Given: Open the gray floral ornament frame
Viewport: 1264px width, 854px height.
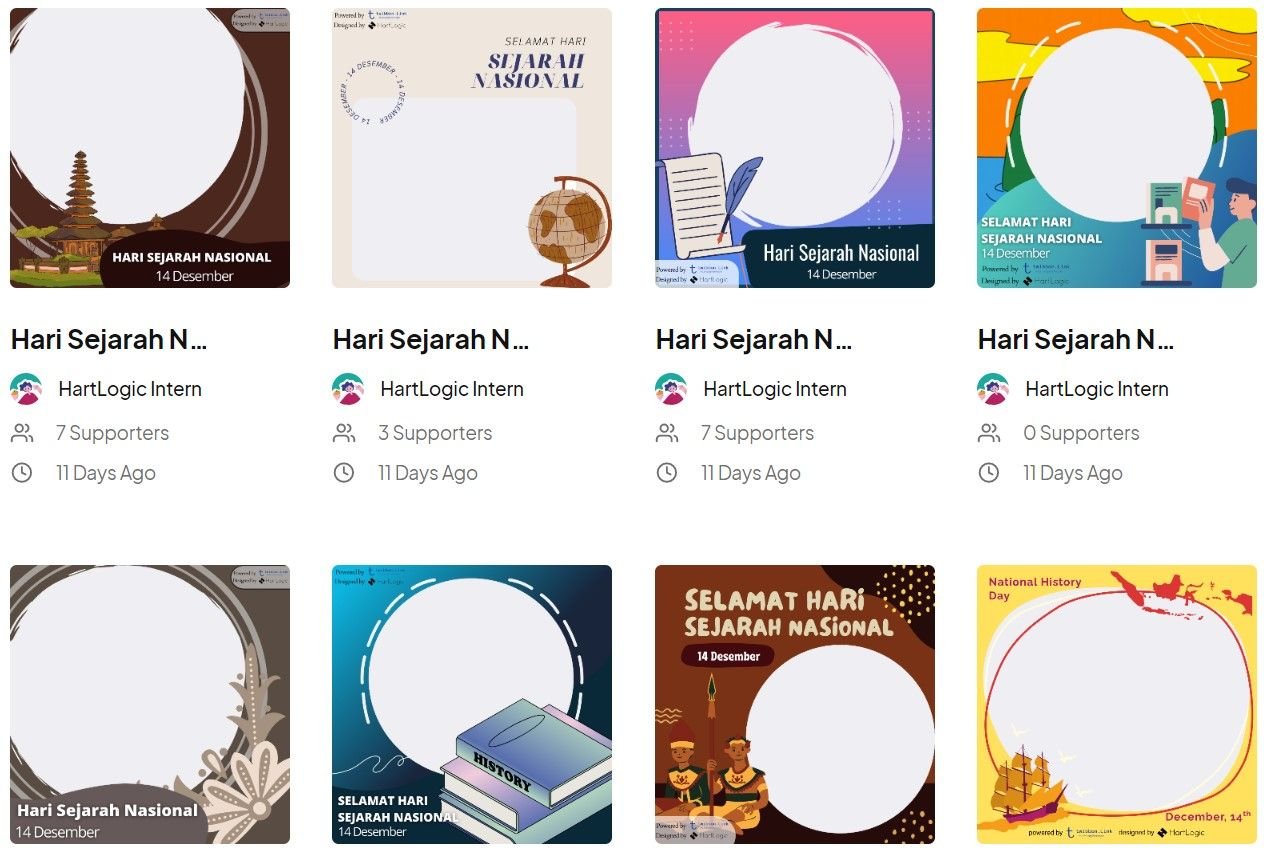Looking at the screenshot, I should 150,704.
